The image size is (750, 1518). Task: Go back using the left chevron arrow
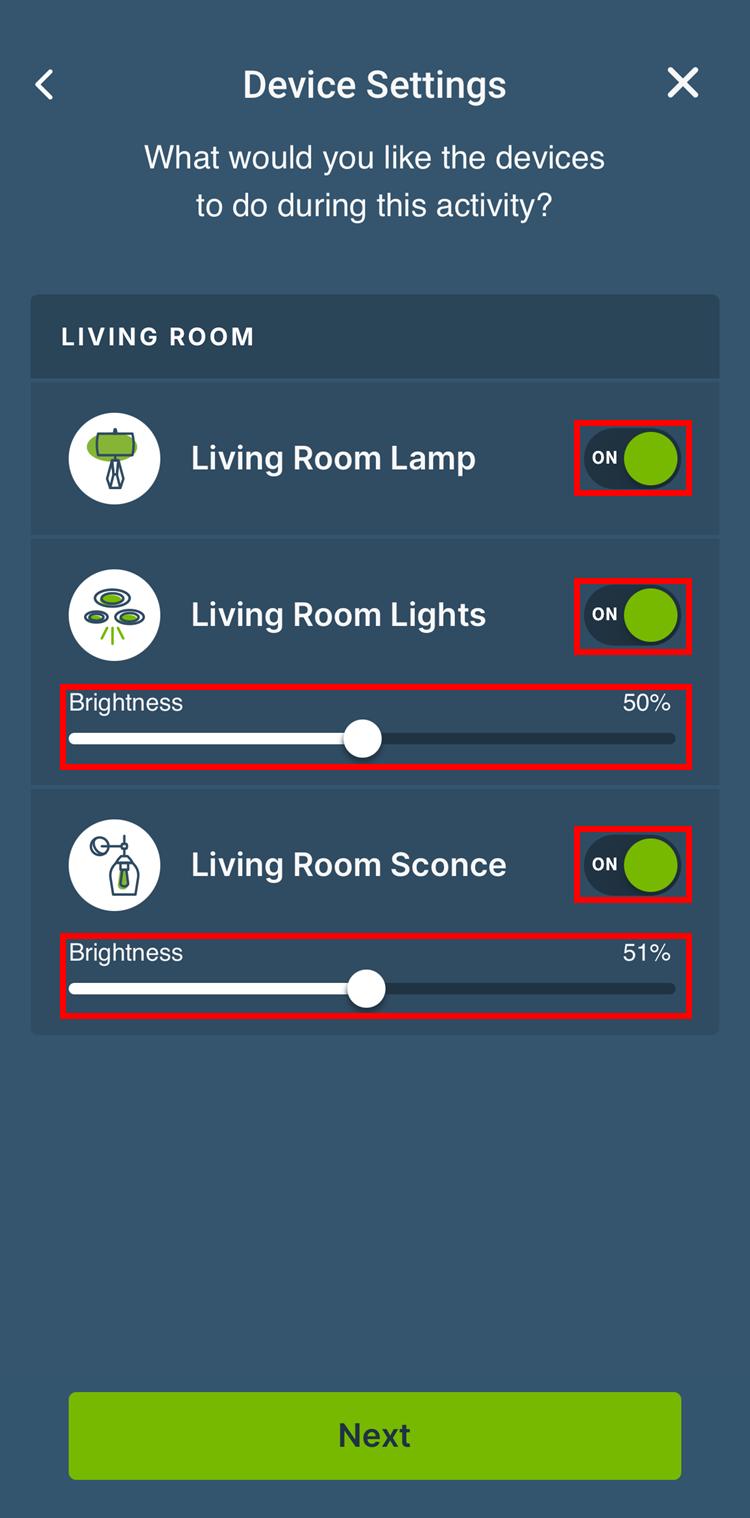pos(45,85)
